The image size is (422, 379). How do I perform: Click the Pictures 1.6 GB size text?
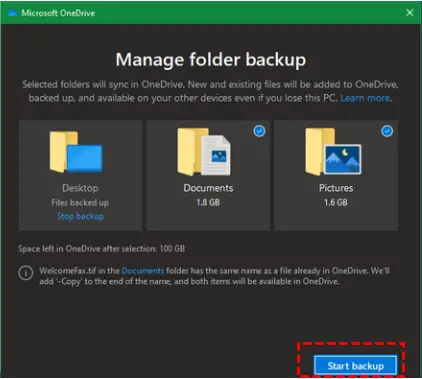click(336, 202)
